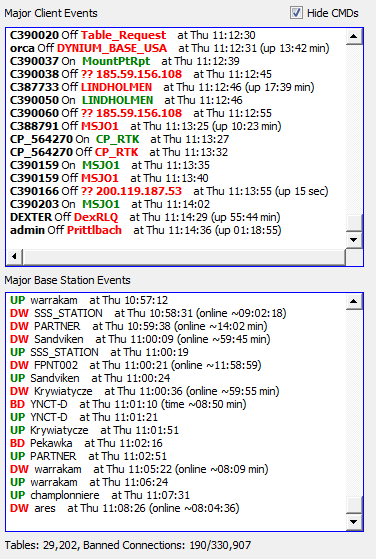
Task: Select the DEXTER Off DexRLQ row
Action: [x=145, y=217]
